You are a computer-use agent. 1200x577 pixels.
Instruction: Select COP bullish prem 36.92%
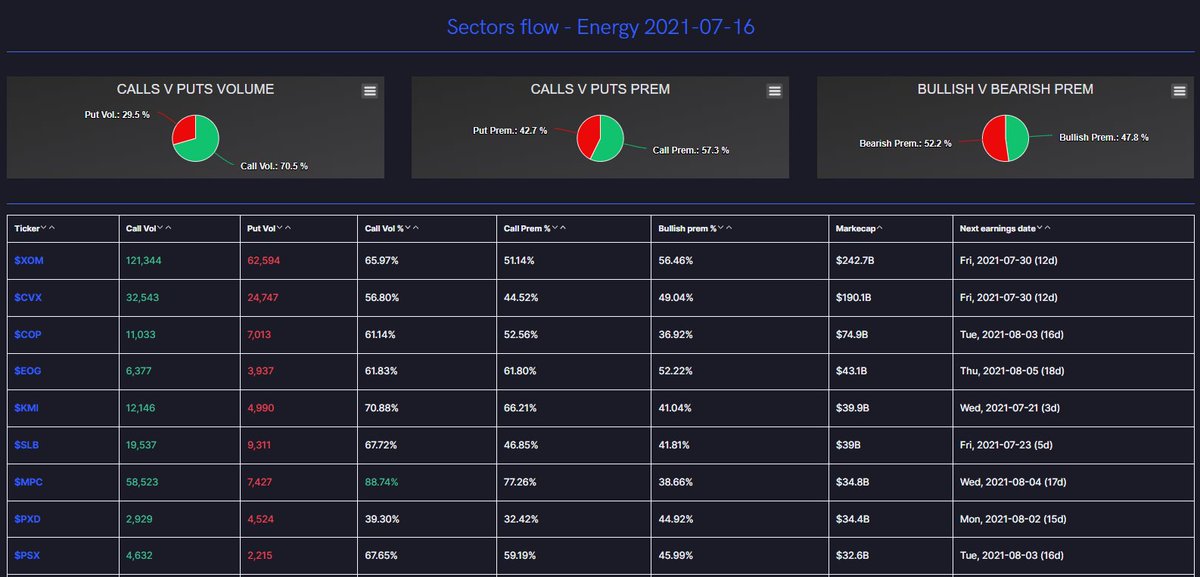coord(675,334)
